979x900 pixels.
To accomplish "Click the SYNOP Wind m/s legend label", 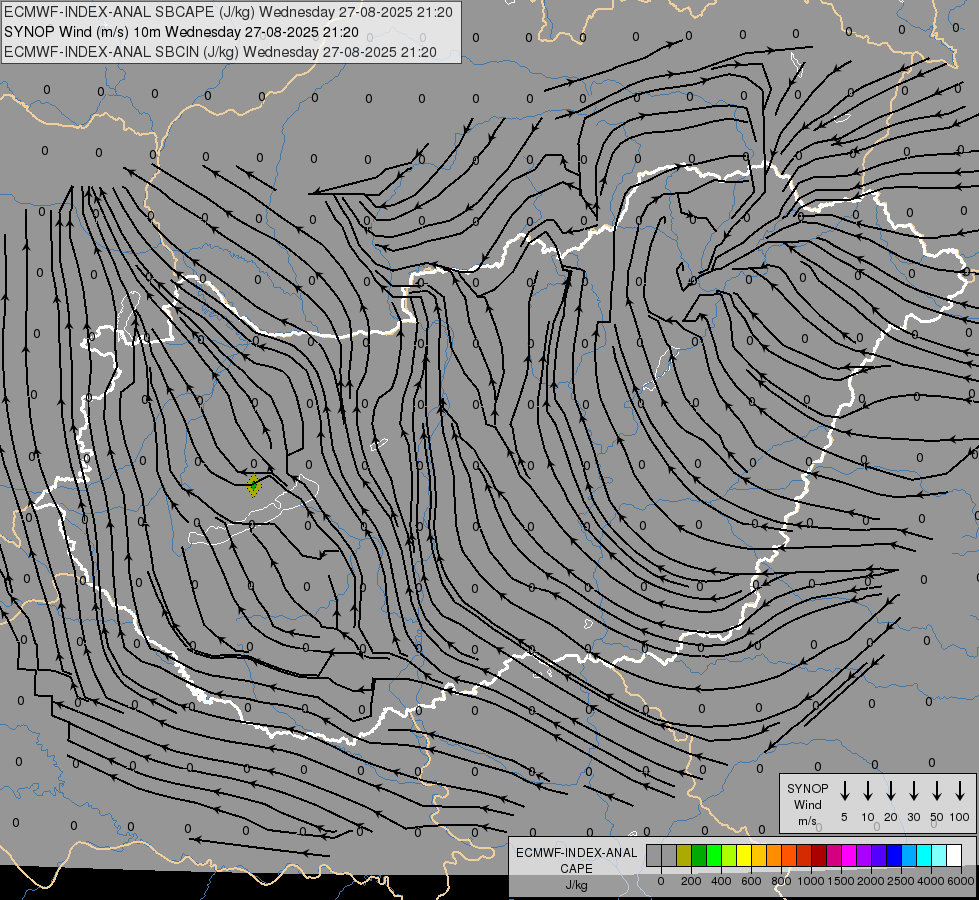I will click(807, 804).
